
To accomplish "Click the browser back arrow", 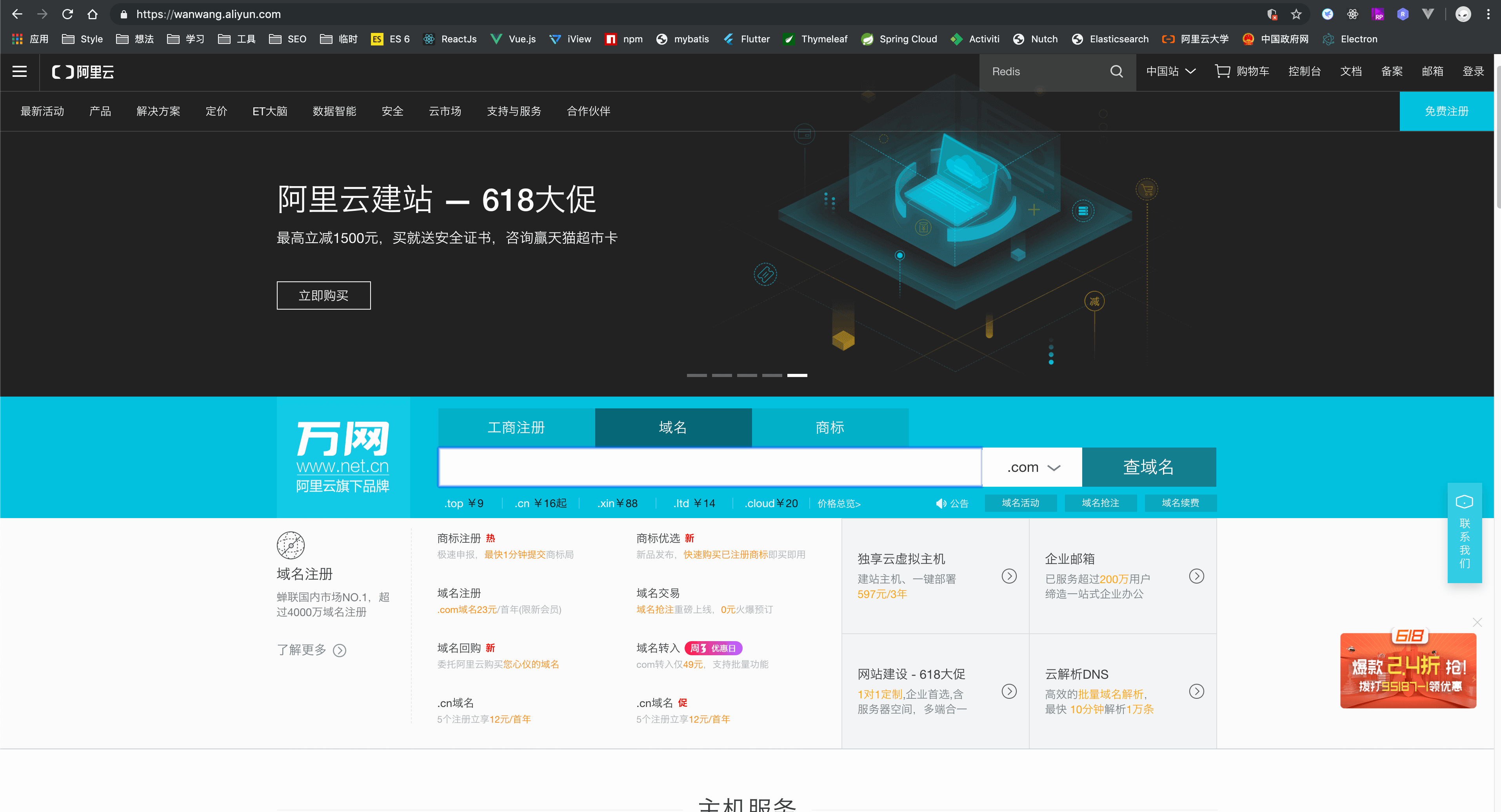I will (x=17, y=14).
